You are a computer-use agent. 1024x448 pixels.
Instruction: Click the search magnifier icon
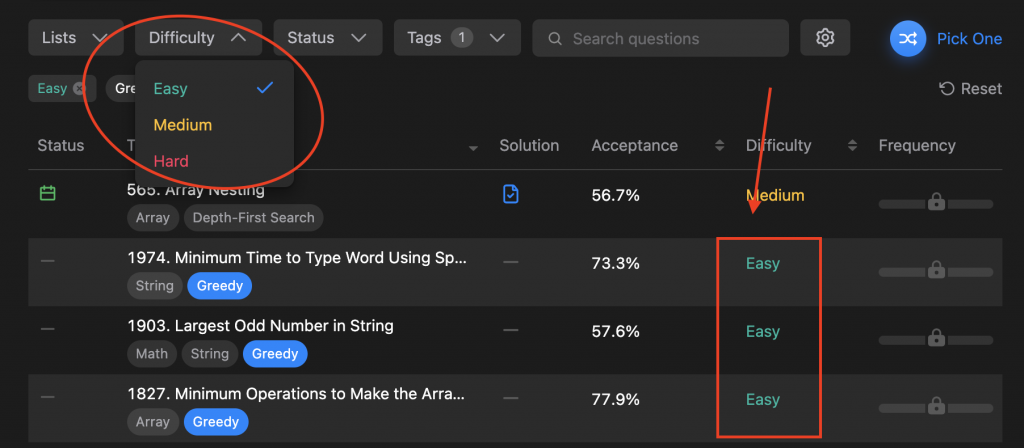pyautogui.click(x=555, y=39)
